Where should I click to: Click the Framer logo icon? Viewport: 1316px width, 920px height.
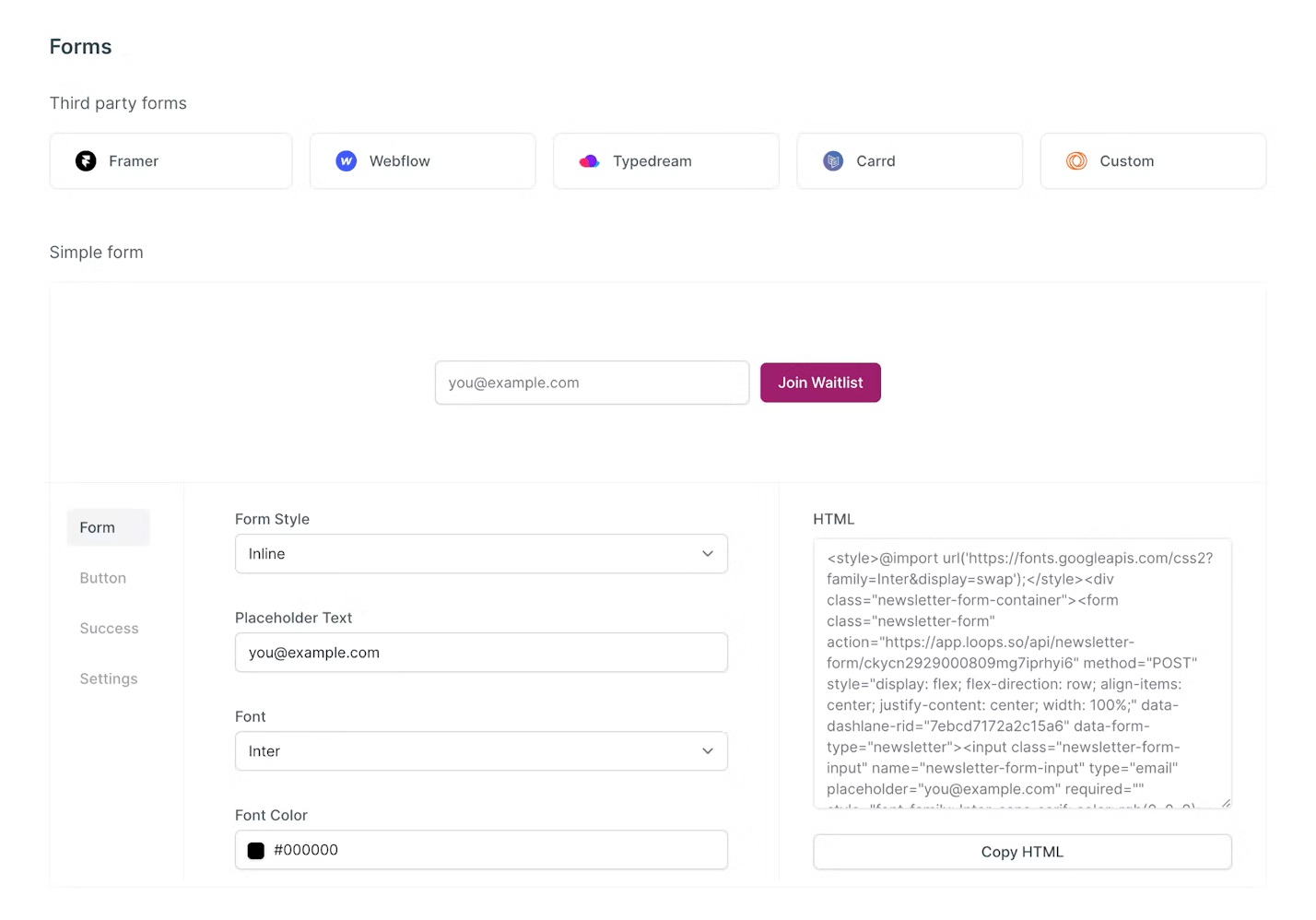86,161
